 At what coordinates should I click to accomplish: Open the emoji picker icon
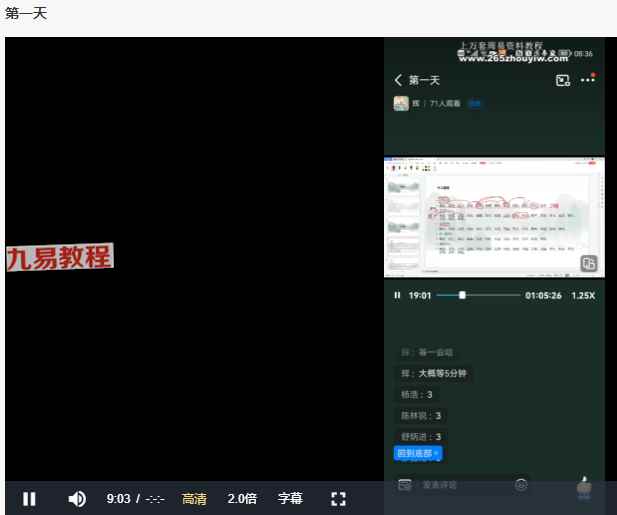click(x=521, y=484)
